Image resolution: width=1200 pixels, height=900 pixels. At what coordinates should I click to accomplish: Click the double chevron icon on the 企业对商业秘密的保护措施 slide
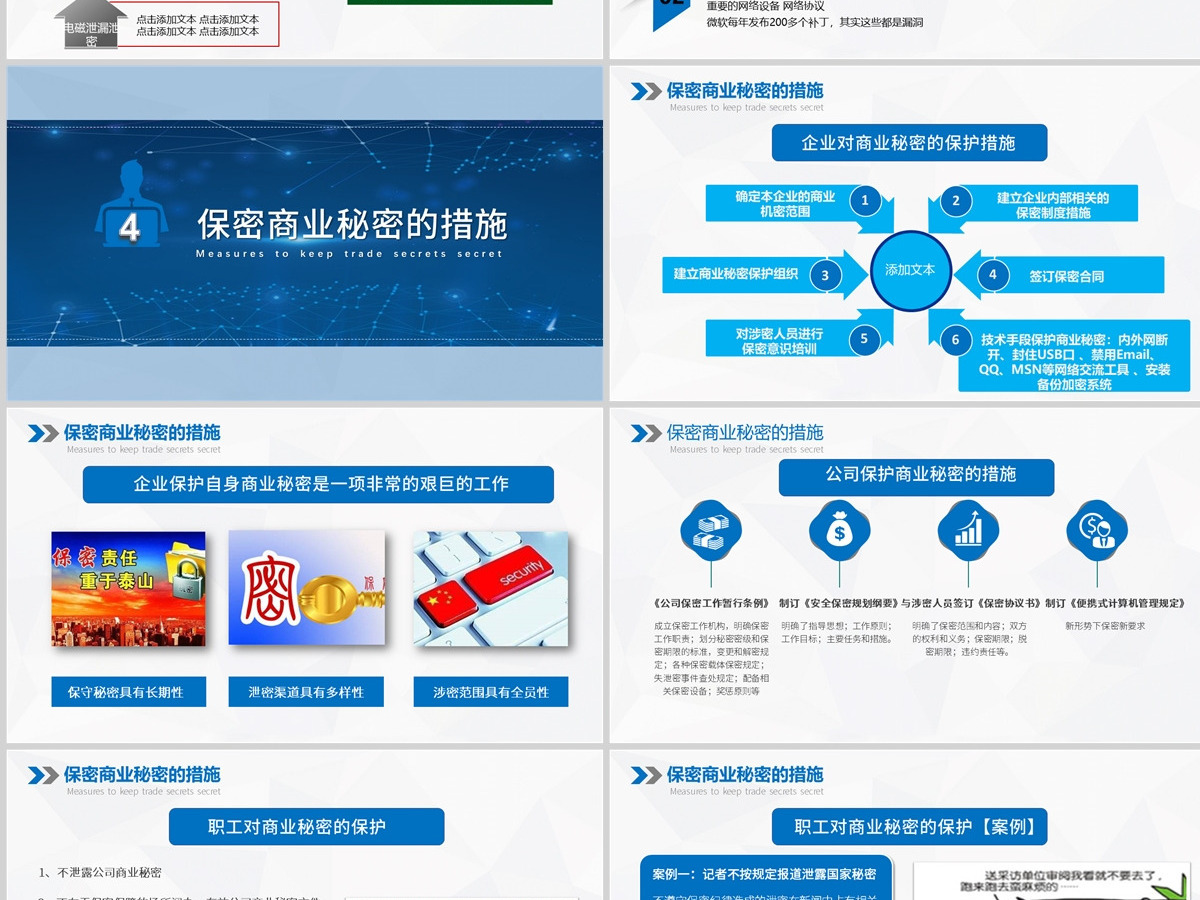(646, 92)
